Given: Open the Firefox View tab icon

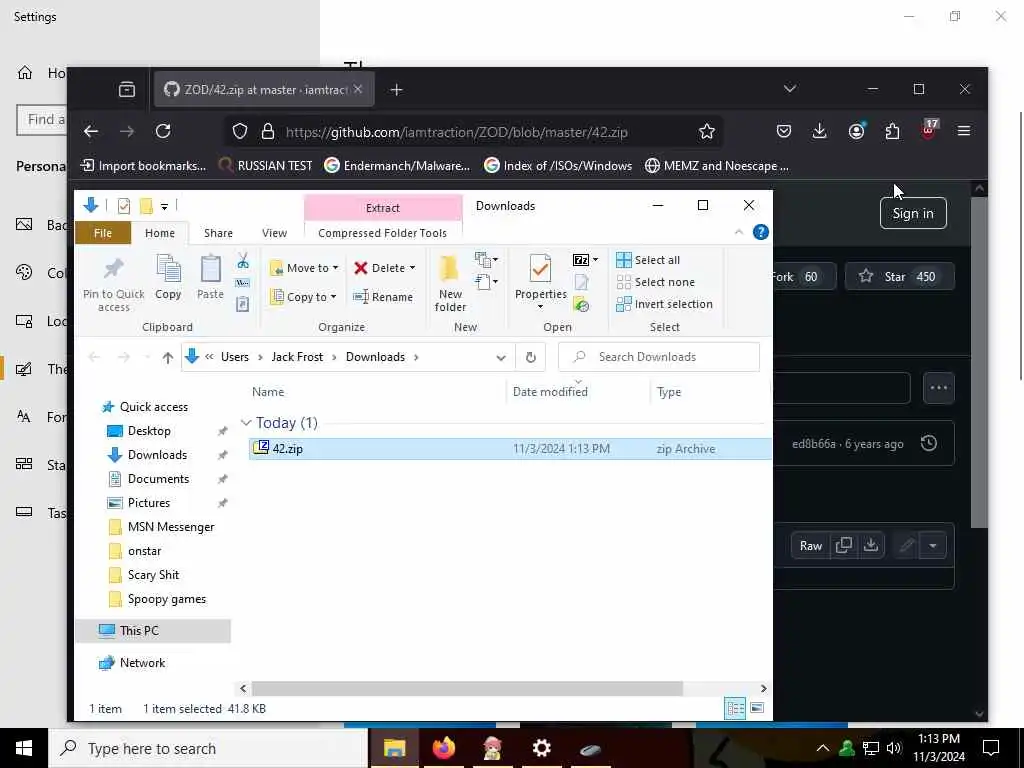Looking at the screenshot, I should [x=127, y=89].
